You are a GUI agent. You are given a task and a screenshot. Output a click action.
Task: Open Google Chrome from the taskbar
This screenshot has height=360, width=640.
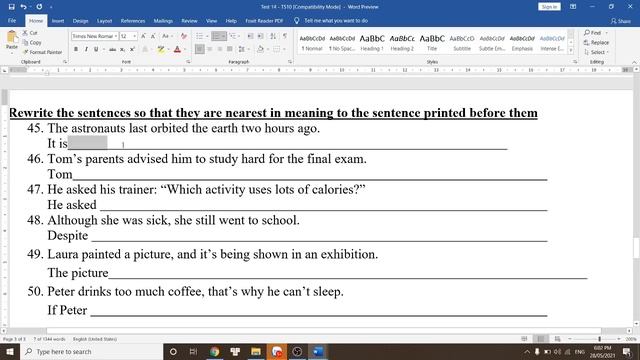[214, 351]
